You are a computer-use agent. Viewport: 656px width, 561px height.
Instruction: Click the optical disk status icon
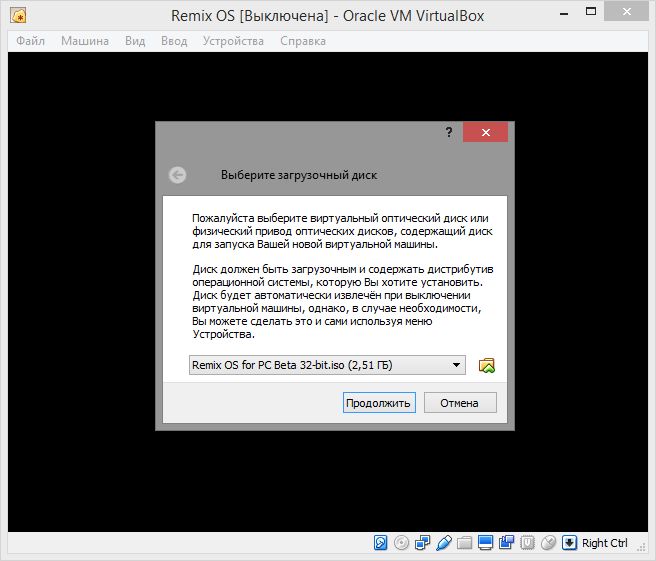tap(402, 543)
